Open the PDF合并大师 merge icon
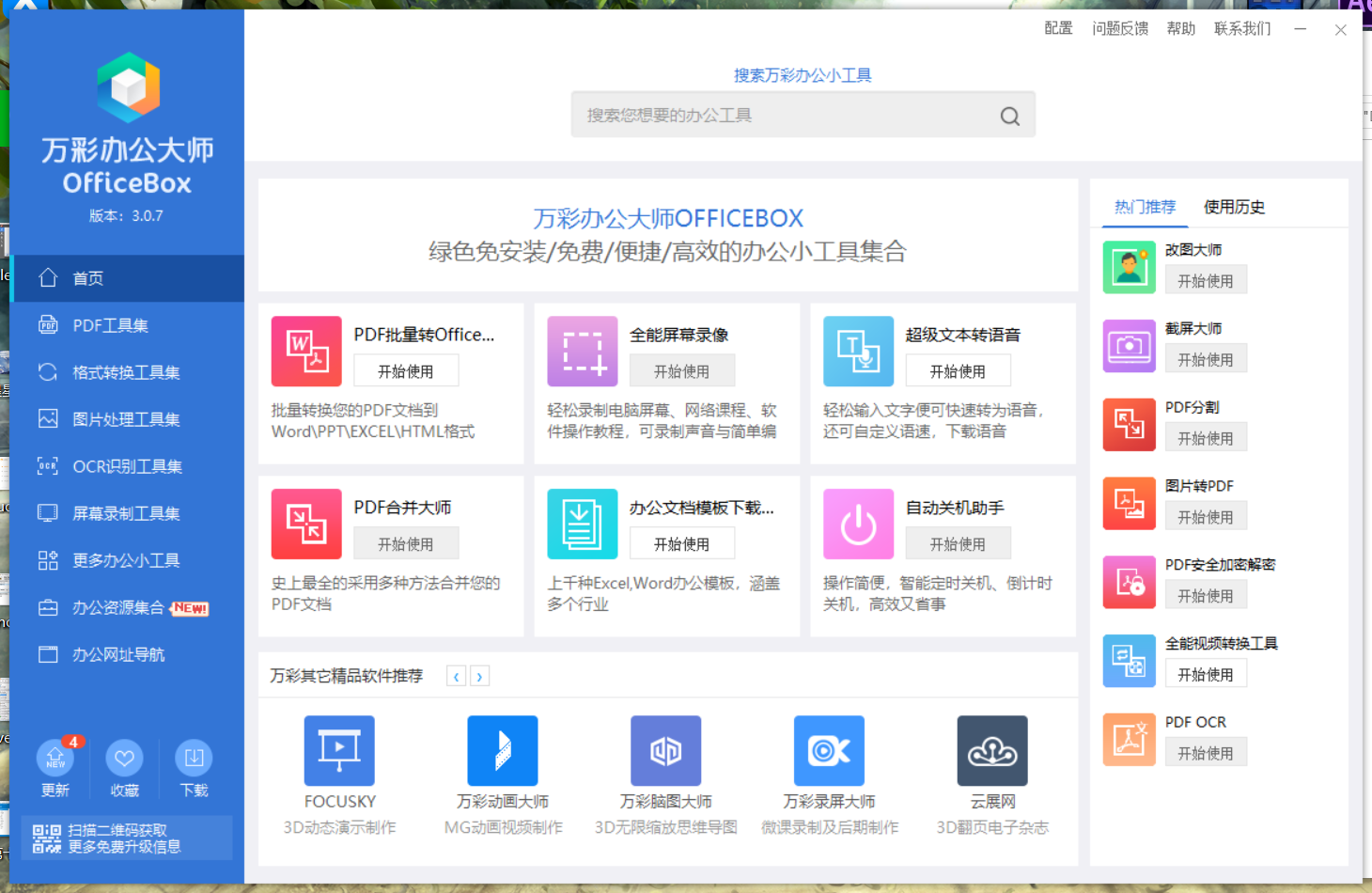1372x893 pixels. 306,525
